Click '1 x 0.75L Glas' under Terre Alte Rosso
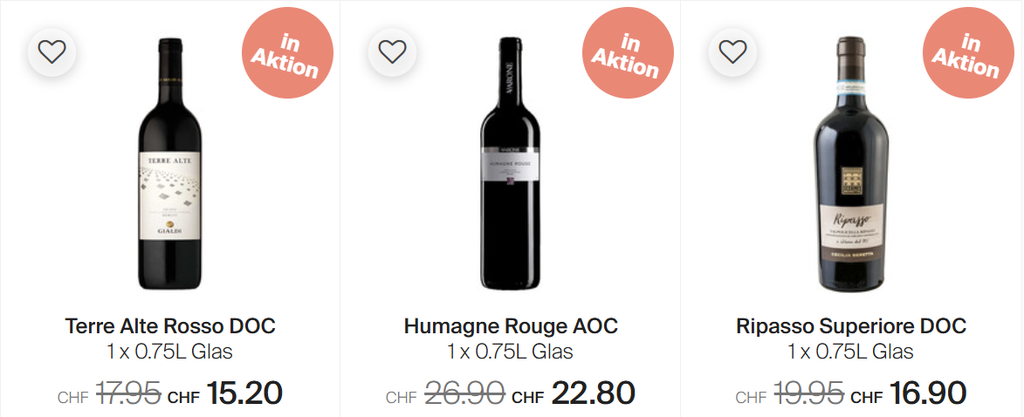The width and height of the screenshot is (1024, 417). (x=170, y=352)
